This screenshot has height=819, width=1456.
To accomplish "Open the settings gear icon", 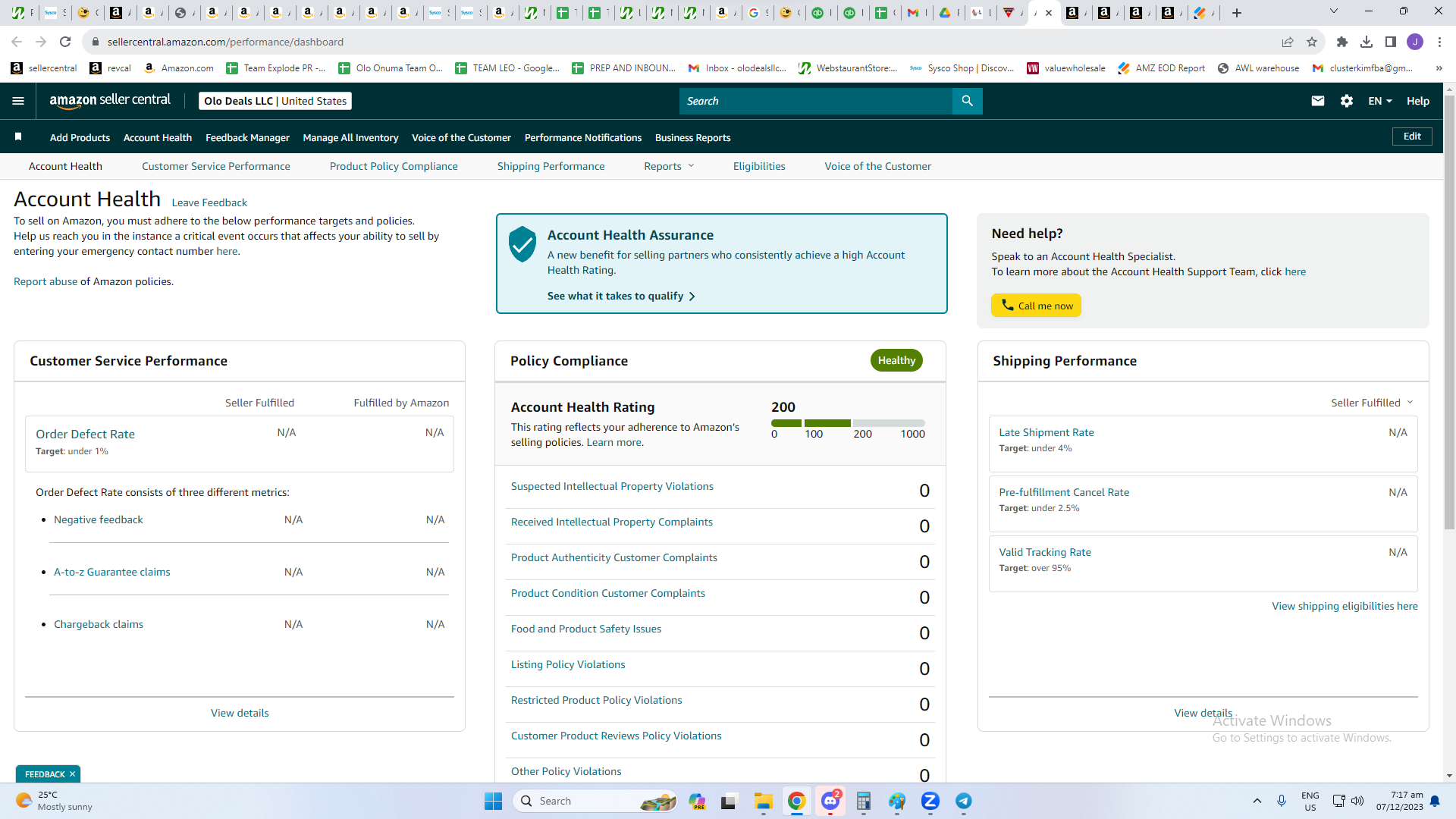I will [x=1347, y=101].
